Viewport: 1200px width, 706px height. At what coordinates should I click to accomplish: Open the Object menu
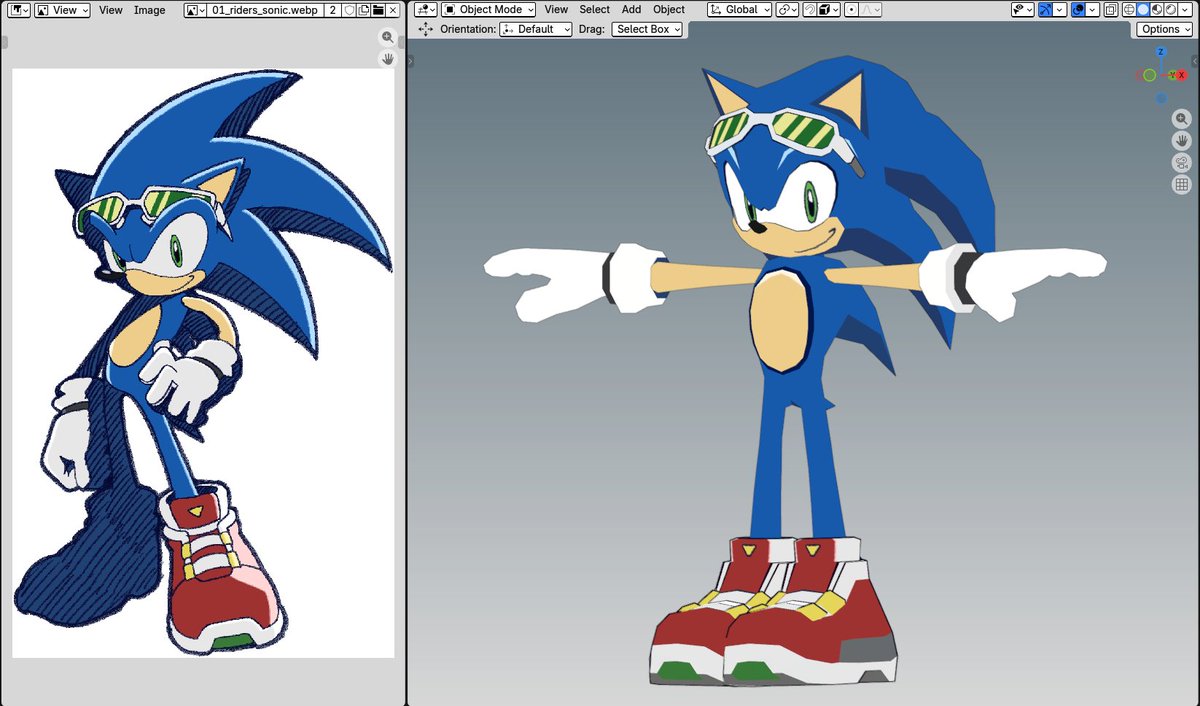tap(669, 10)
